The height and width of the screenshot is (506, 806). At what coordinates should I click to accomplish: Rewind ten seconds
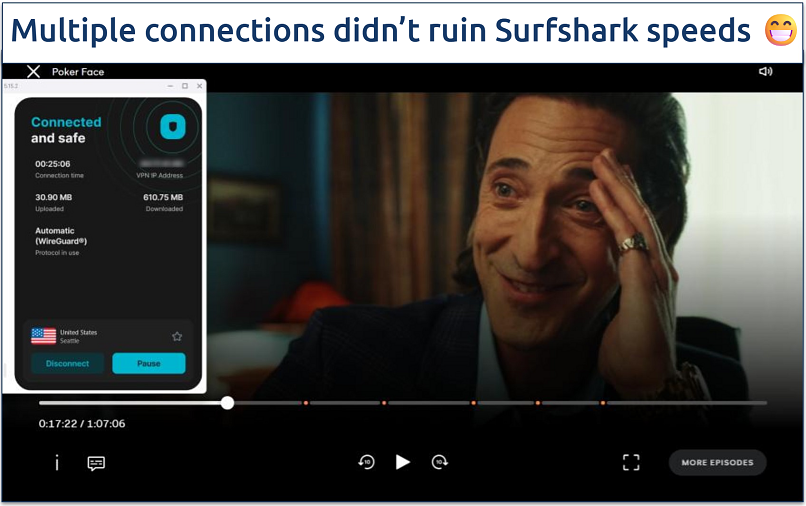click(367, 462)
